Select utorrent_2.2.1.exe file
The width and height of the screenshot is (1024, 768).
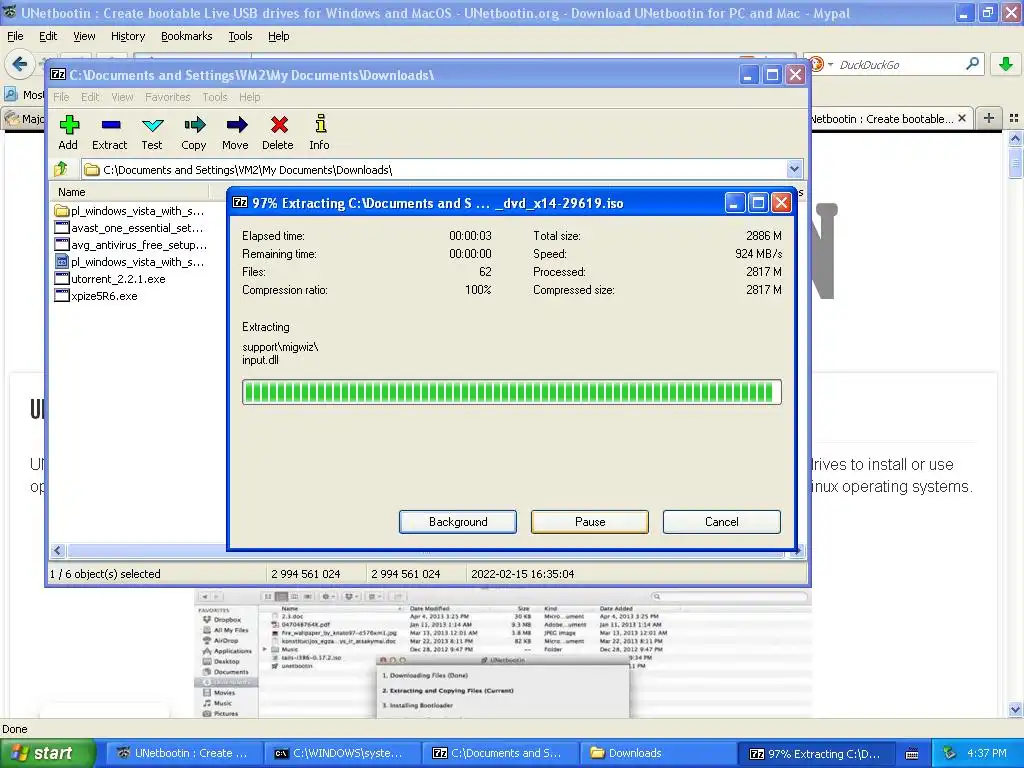click(x=110, y=279)
